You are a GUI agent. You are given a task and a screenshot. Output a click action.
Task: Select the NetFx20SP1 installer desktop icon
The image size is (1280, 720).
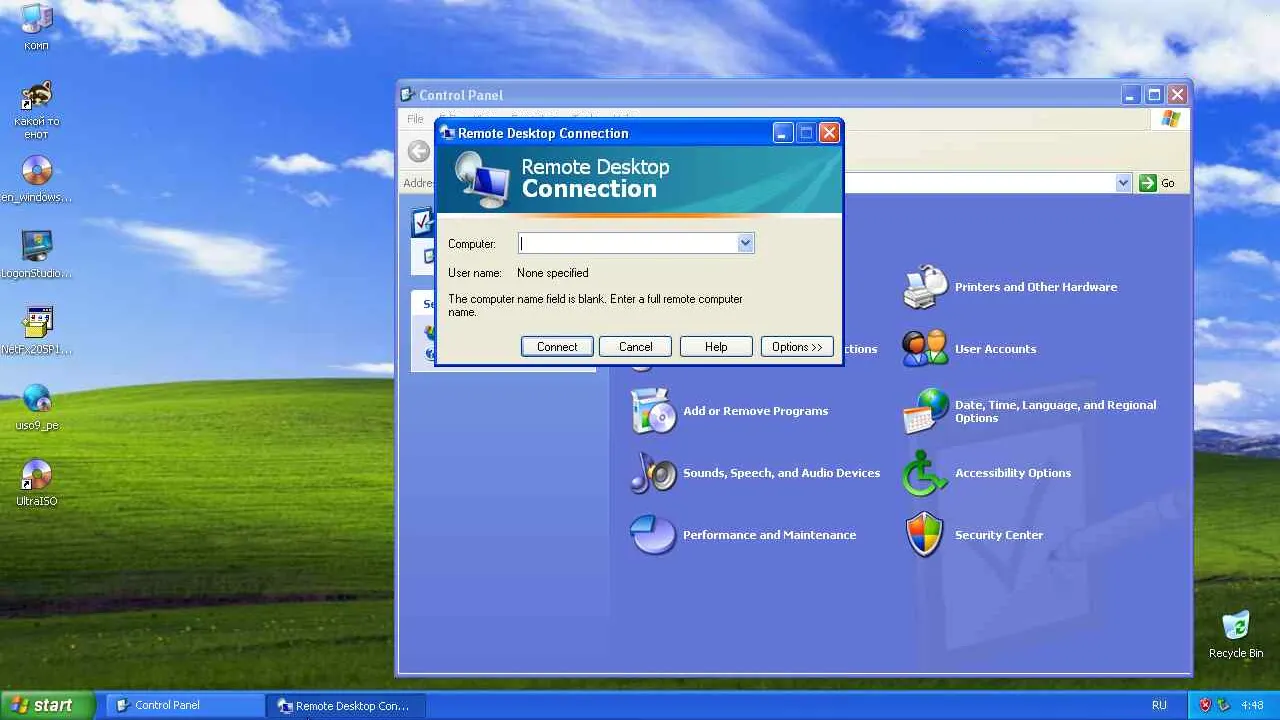pos(37,323)
